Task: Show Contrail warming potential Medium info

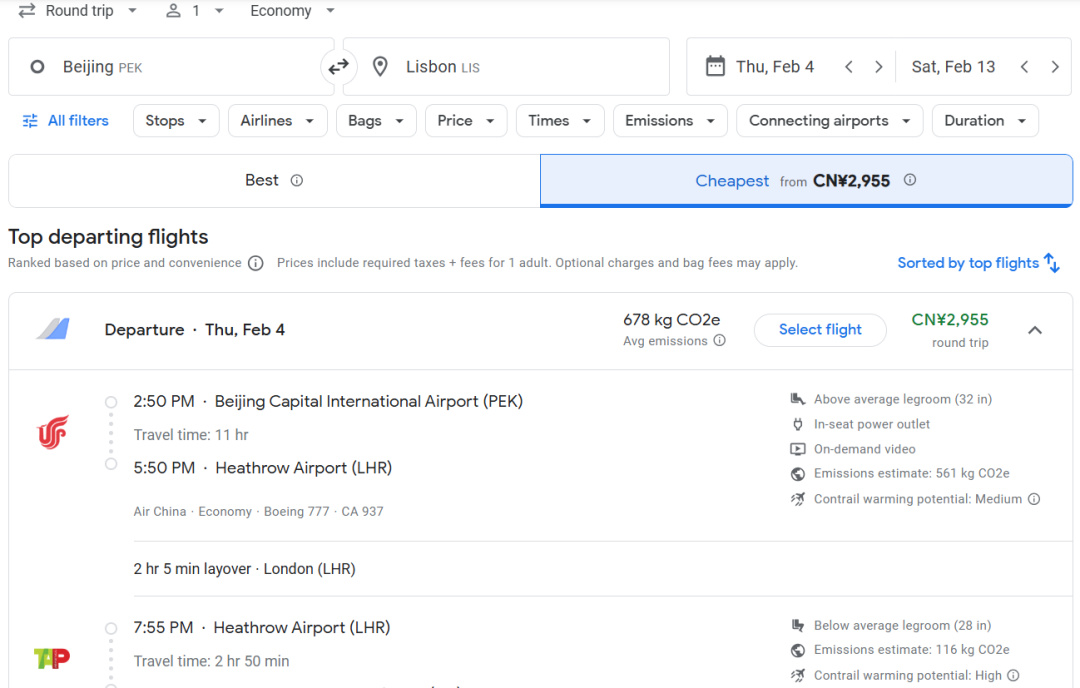Action: tap(1034, 499)
